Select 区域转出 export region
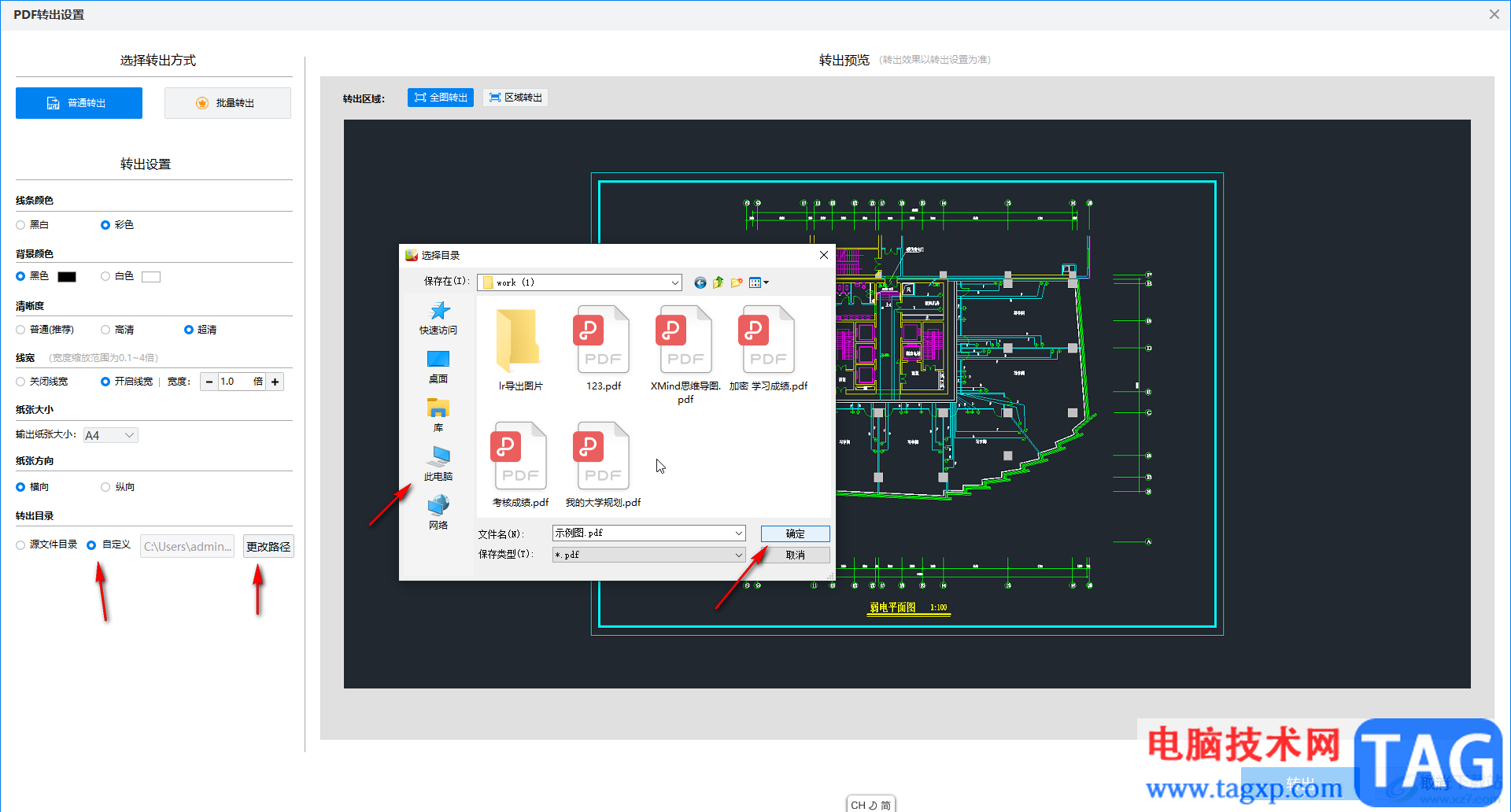The width and height of the screenshot is (1511, 812). (x=515, y=98)
